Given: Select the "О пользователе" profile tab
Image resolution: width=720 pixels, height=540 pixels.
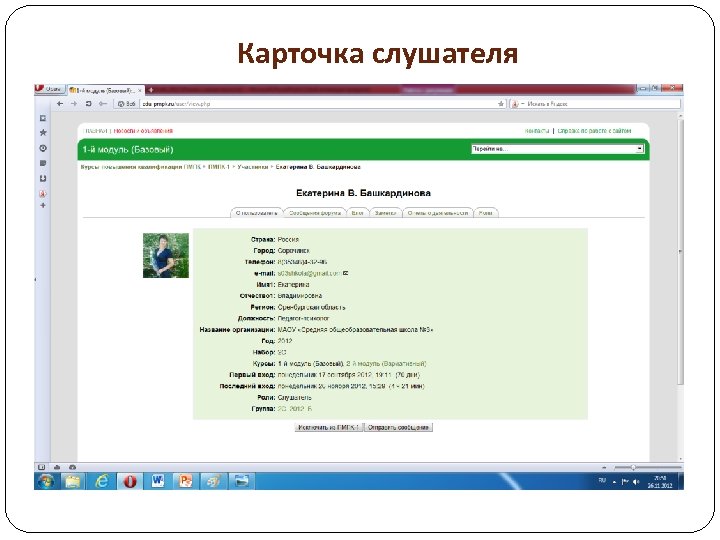Looking at the screenshot, I should pos(256,213).
